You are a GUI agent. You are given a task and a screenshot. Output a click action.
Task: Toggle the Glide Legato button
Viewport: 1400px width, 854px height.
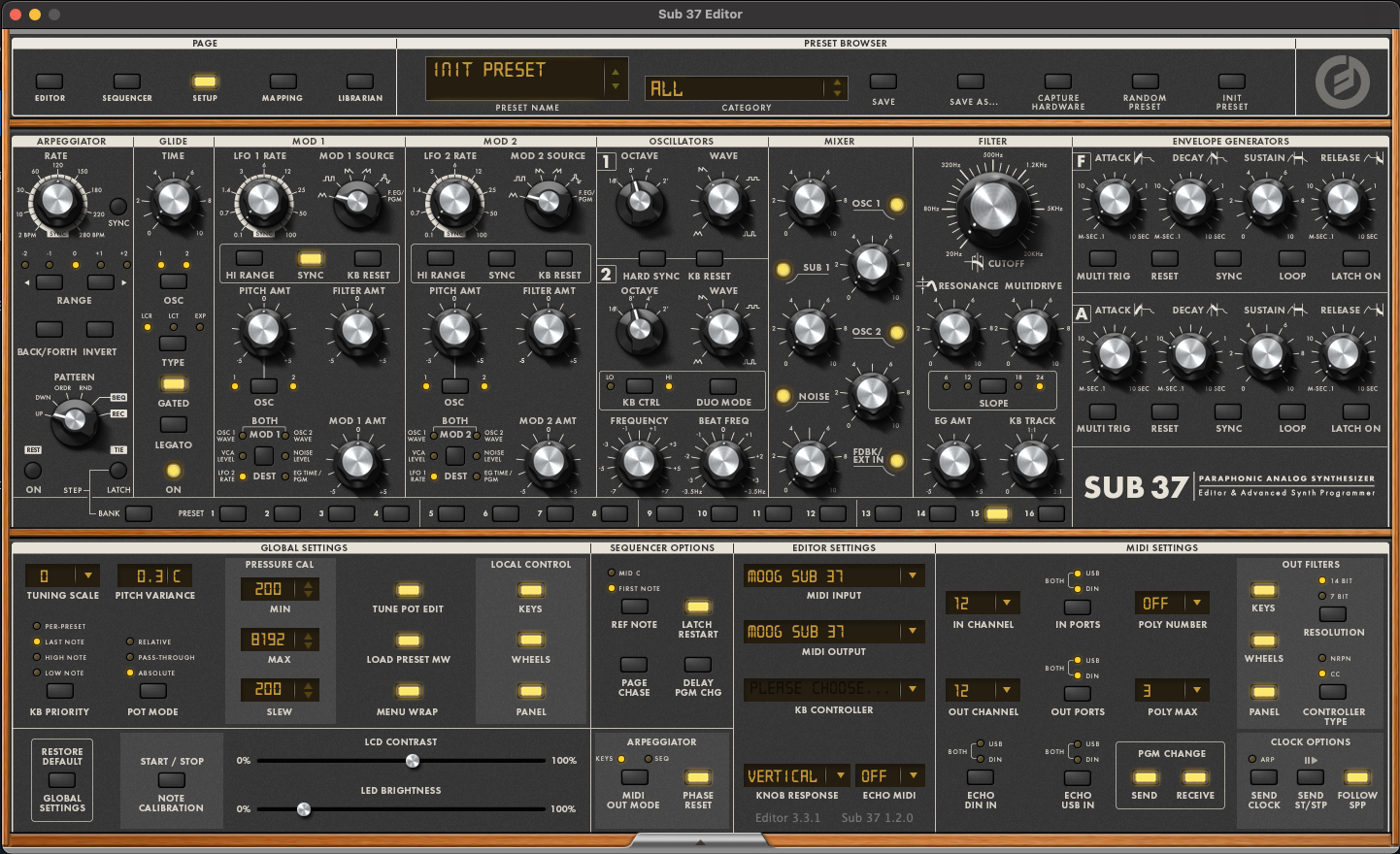point(174,425)
